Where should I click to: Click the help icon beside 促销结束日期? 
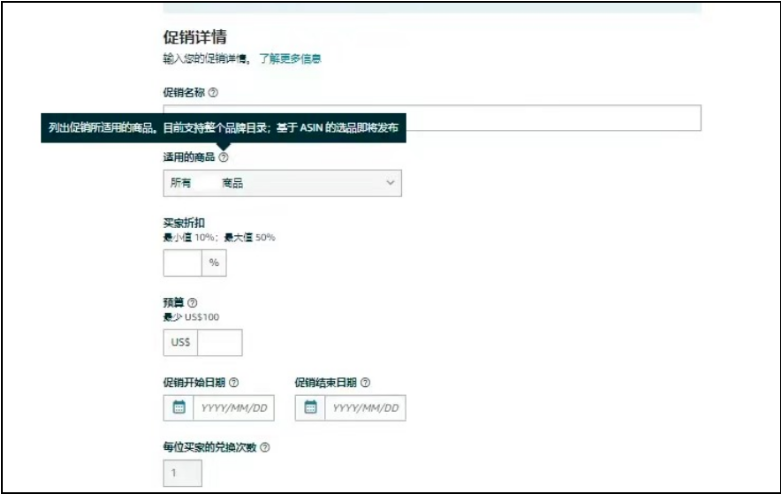pos(365,382)
